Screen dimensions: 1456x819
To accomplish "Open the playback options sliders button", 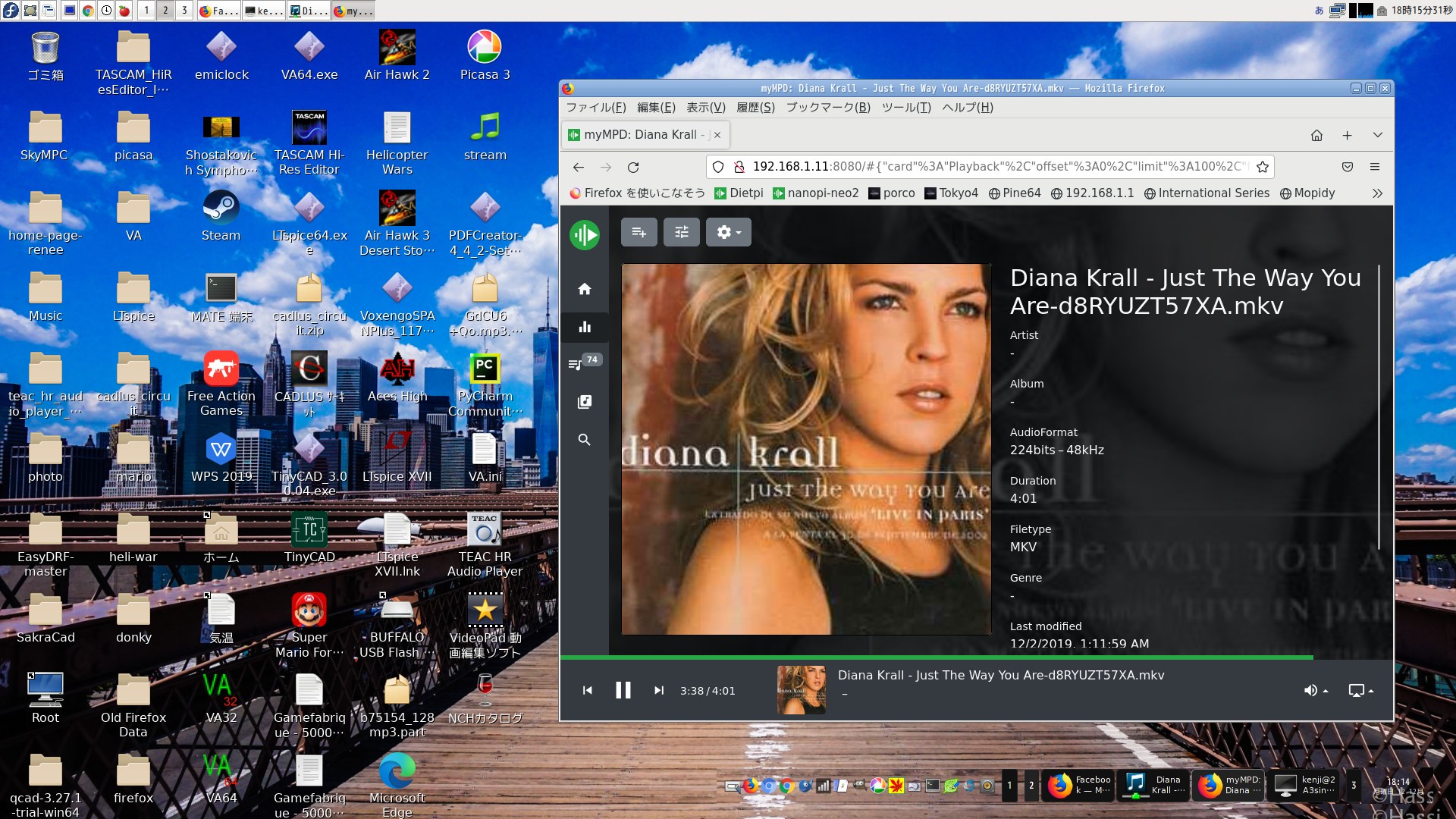I will (681, 232).
